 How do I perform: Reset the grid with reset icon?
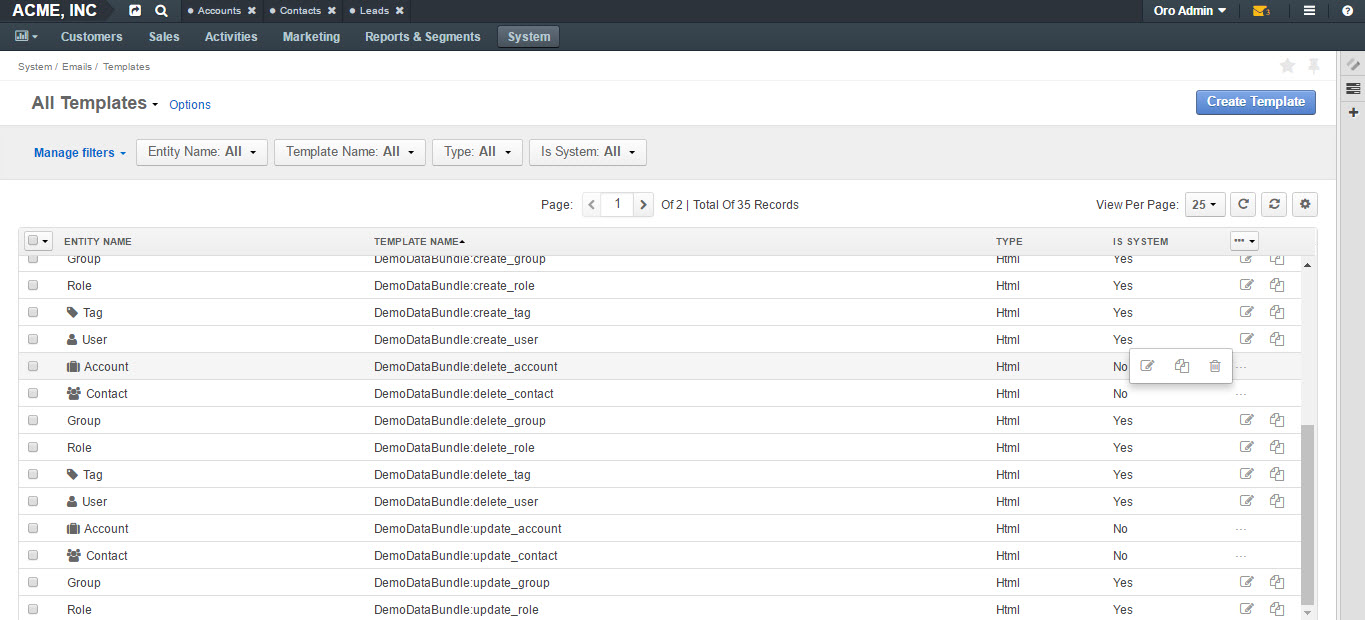point(1274,204)
